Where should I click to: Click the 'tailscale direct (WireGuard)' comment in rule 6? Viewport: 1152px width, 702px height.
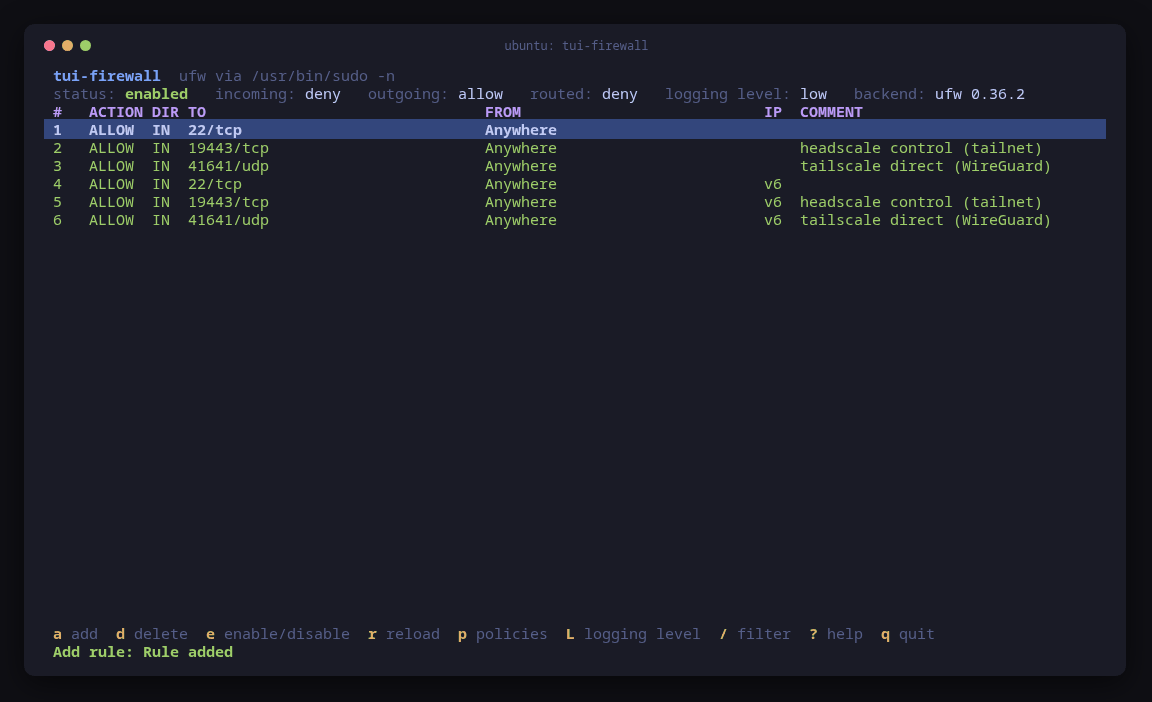926,220
